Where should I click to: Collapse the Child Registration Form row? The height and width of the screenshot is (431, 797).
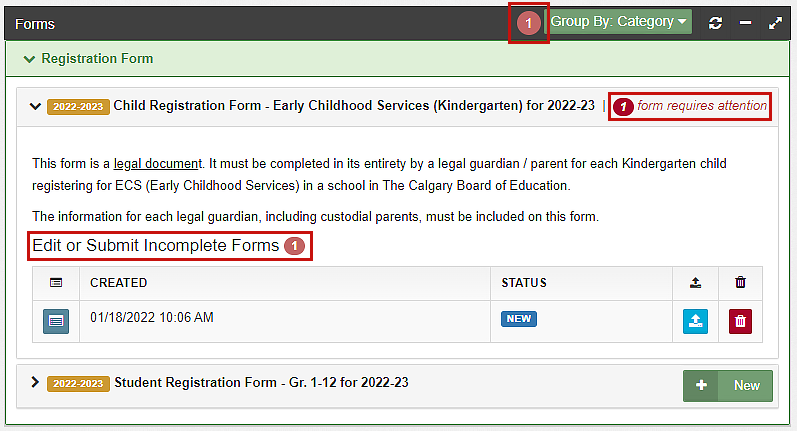(x=36, y=105)
